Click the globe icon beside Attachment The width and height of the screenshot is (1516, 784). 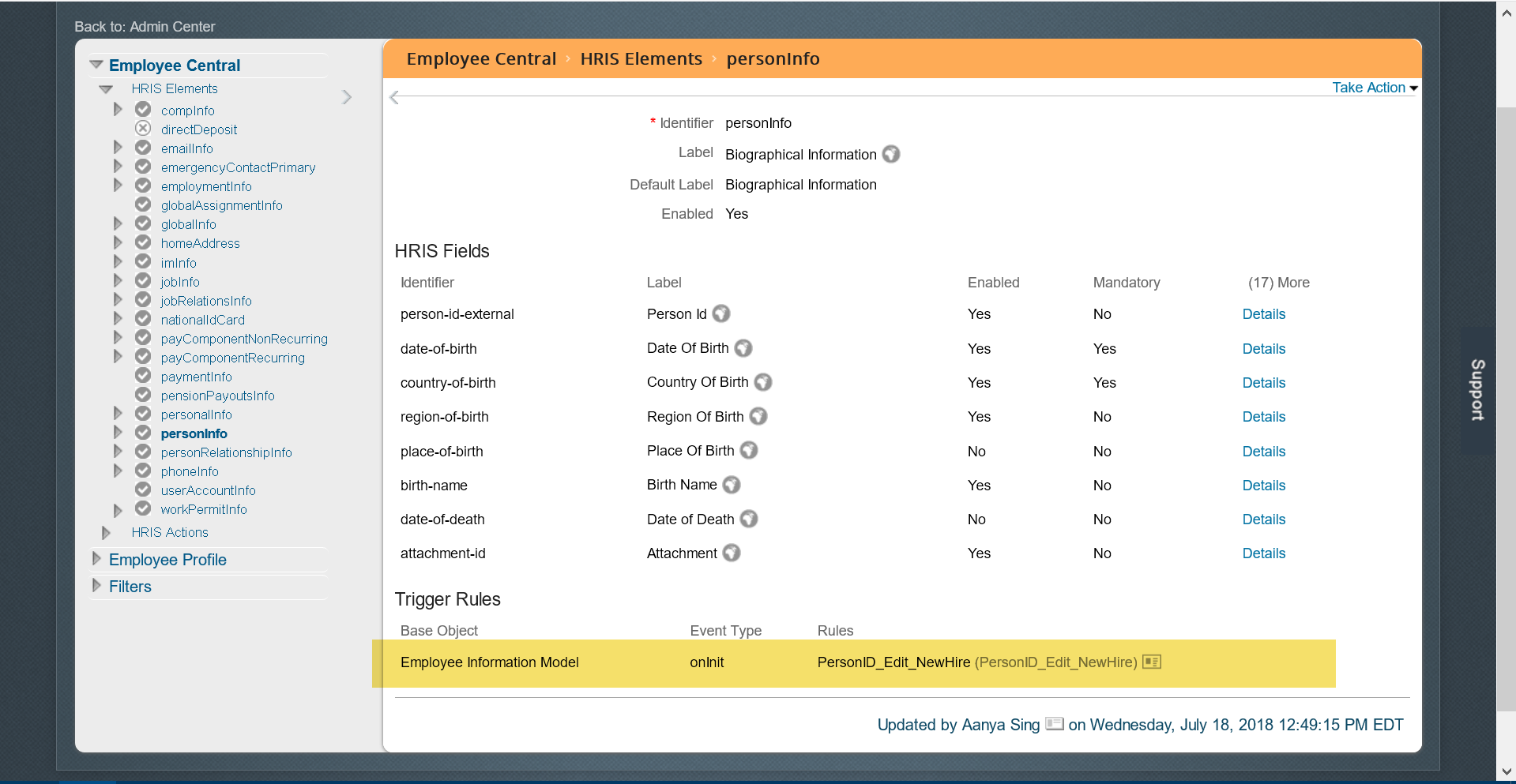732,553
